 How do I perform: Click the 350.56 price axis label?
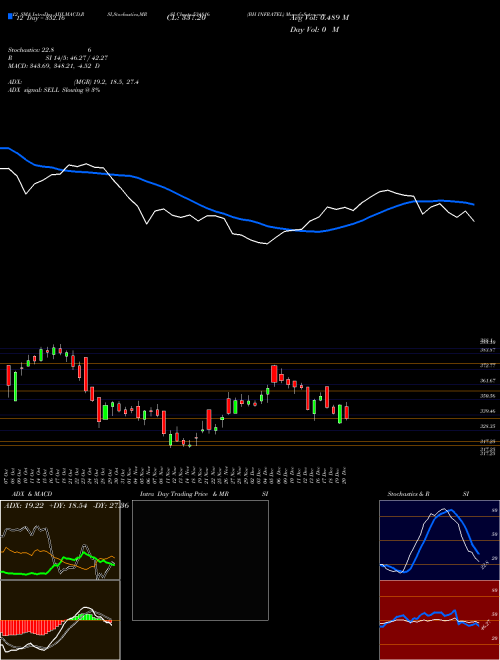point(489,396)
